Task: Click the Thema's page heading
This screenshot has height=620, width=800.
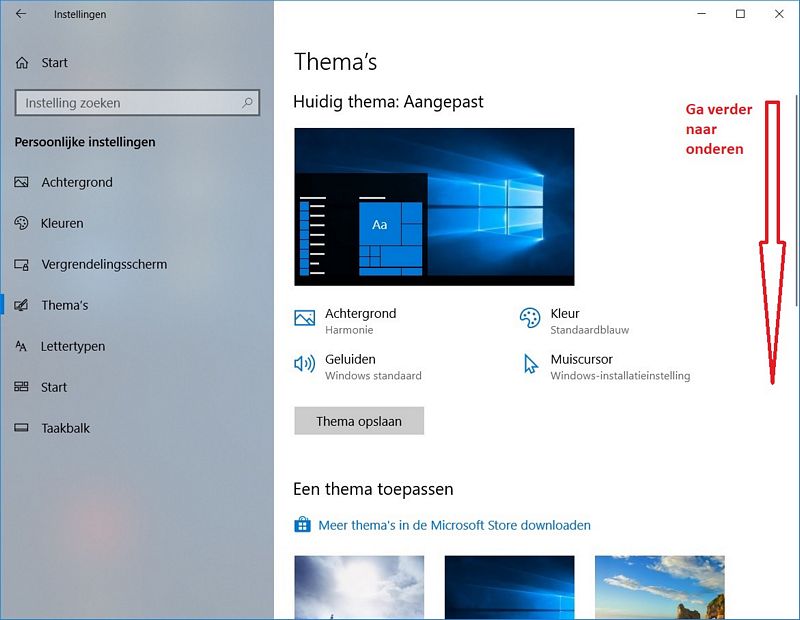Action: (335, 62)
